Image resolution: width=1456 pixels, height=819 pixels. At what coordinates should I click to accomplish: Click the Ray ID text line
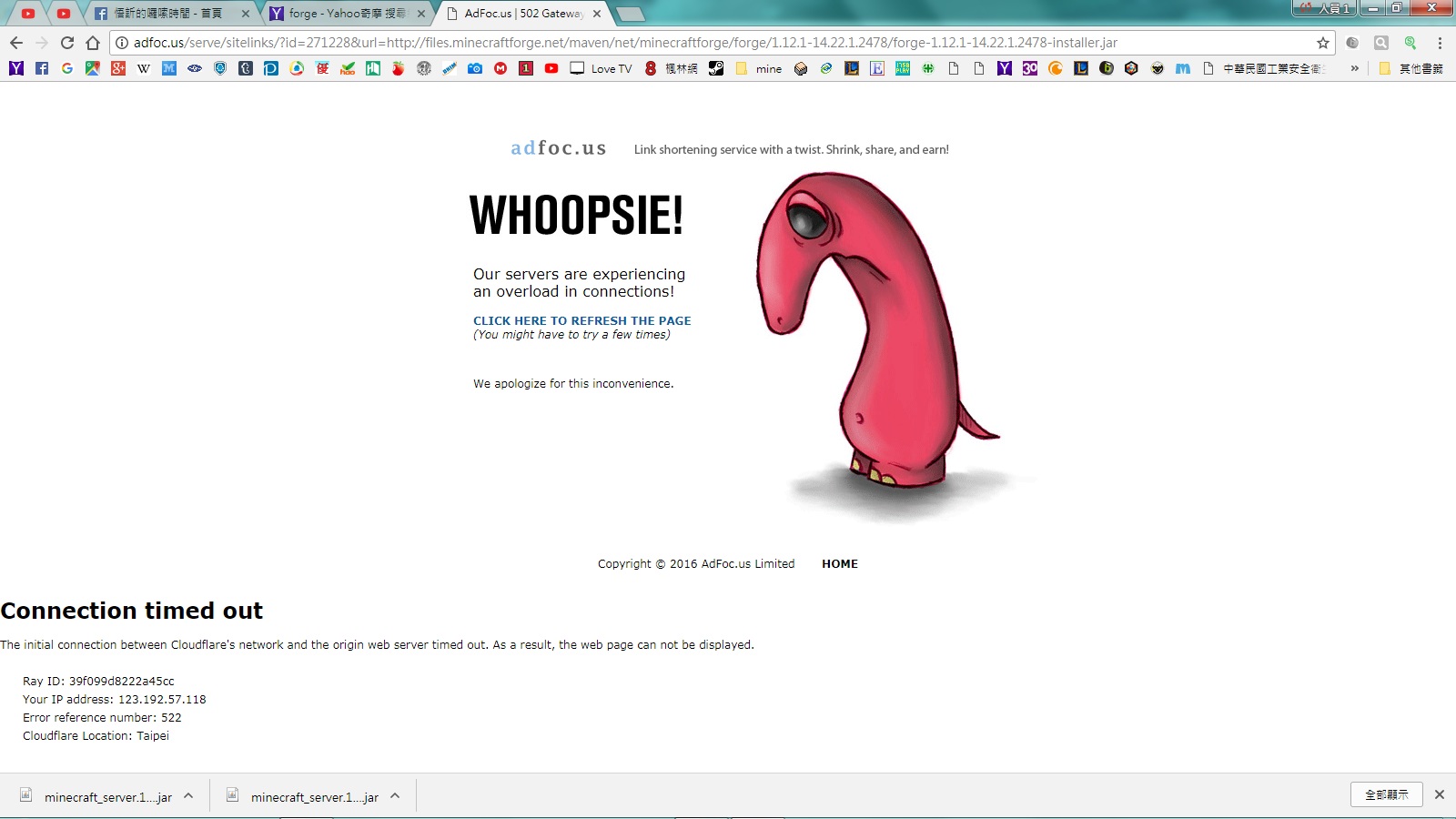[98, 681]
